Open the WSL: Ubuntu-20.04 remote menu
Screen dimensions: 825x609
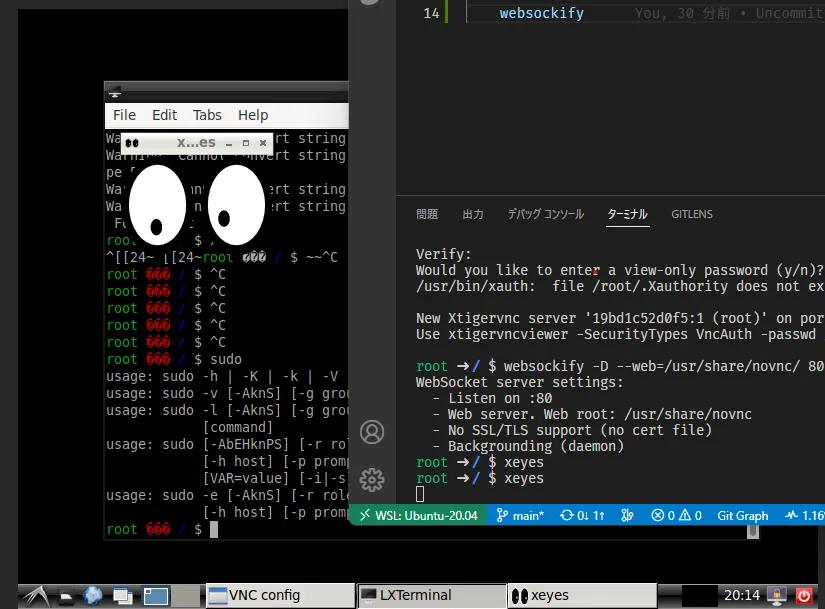[419, 516]
